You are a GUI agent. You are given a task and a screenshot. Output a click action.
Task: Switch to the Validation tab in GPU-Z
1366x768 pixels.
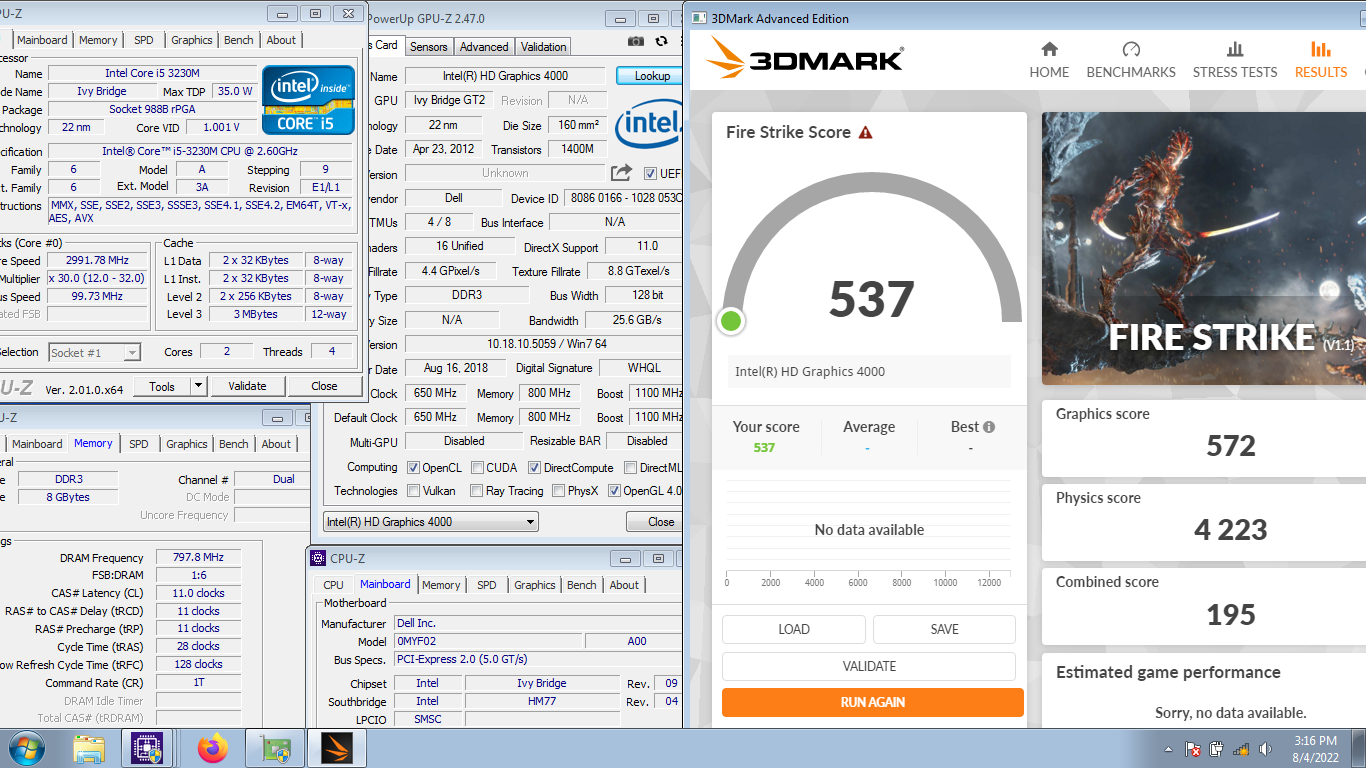tap(544, 47)
